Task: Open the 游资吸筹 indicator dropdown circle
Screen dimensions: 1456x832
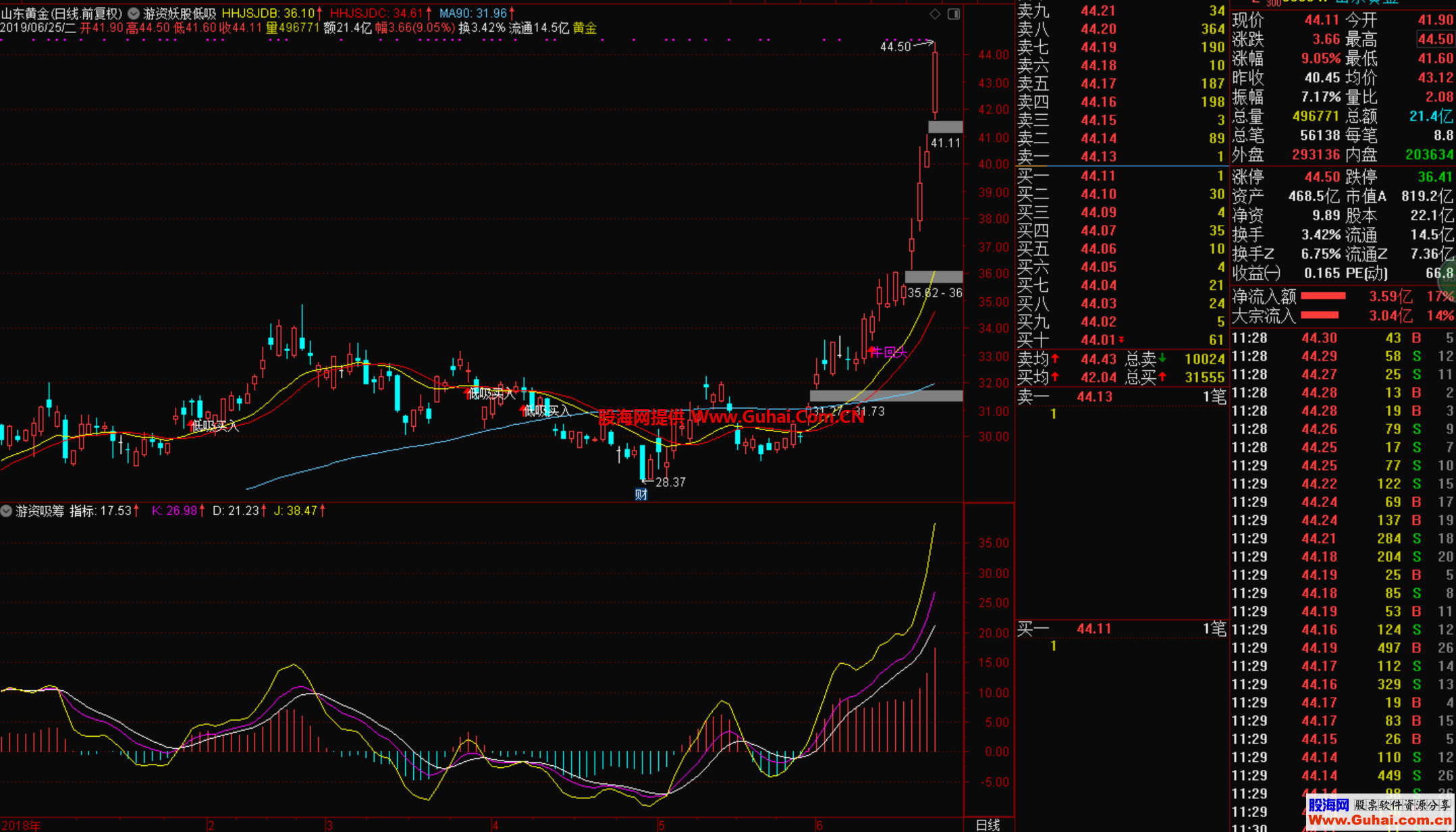Action: 6,511
